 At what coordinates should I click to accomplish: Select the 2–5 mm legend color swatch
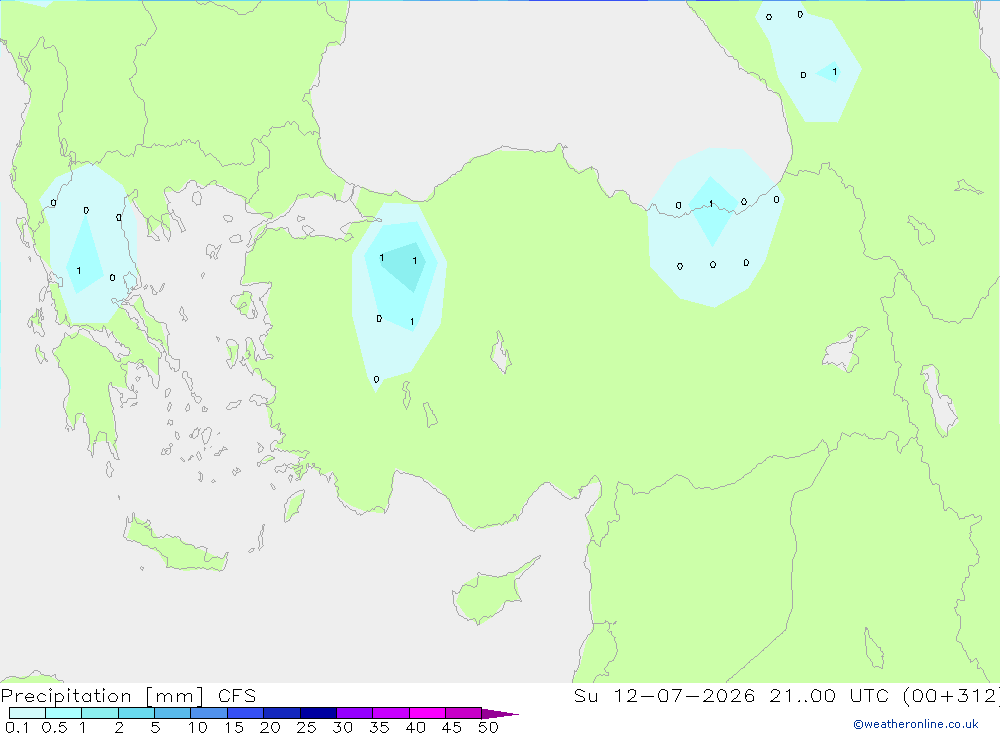[x=136, y=713]
